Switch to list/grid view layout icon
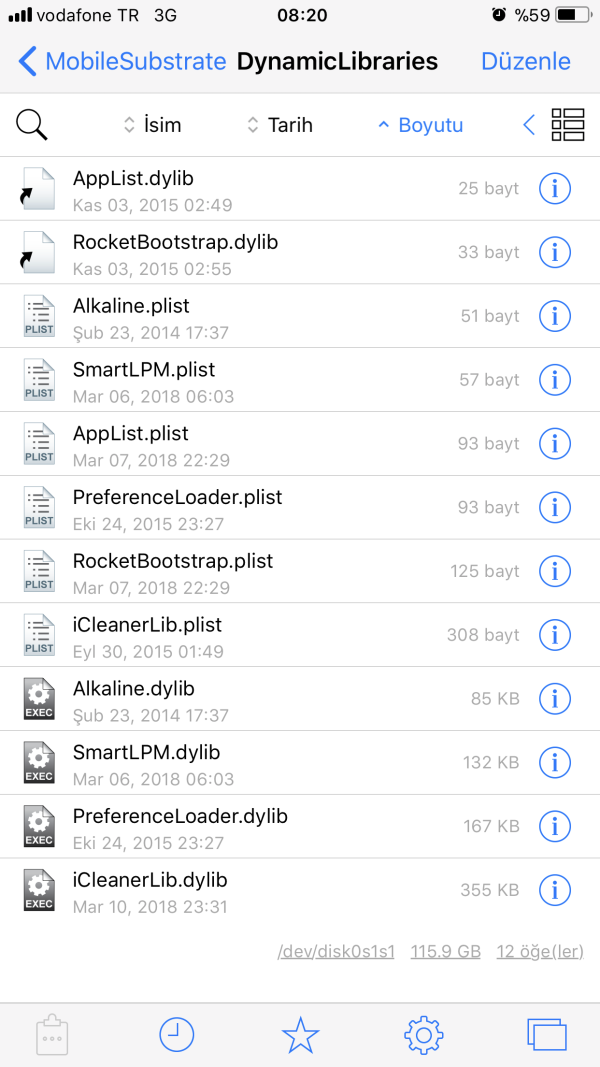This screenshot has width=600, height=1067. pyautogui.click(x=567, y=125)
